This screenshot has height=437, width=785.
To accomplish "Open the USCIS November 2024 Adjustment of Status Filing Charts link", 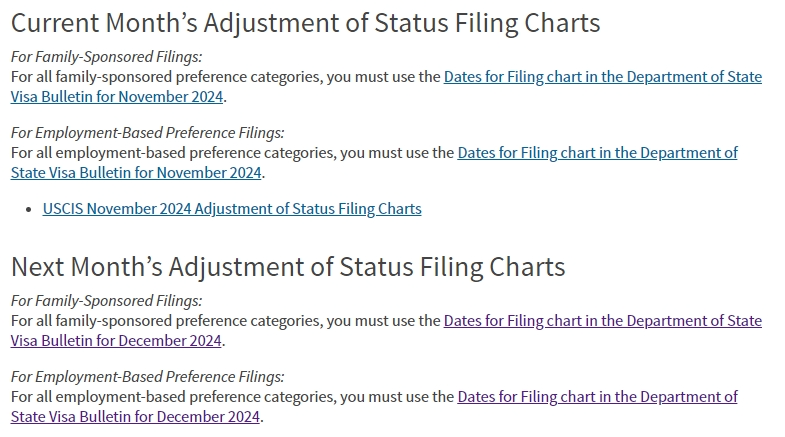I will pyautogui.click(x=232, y=209).
